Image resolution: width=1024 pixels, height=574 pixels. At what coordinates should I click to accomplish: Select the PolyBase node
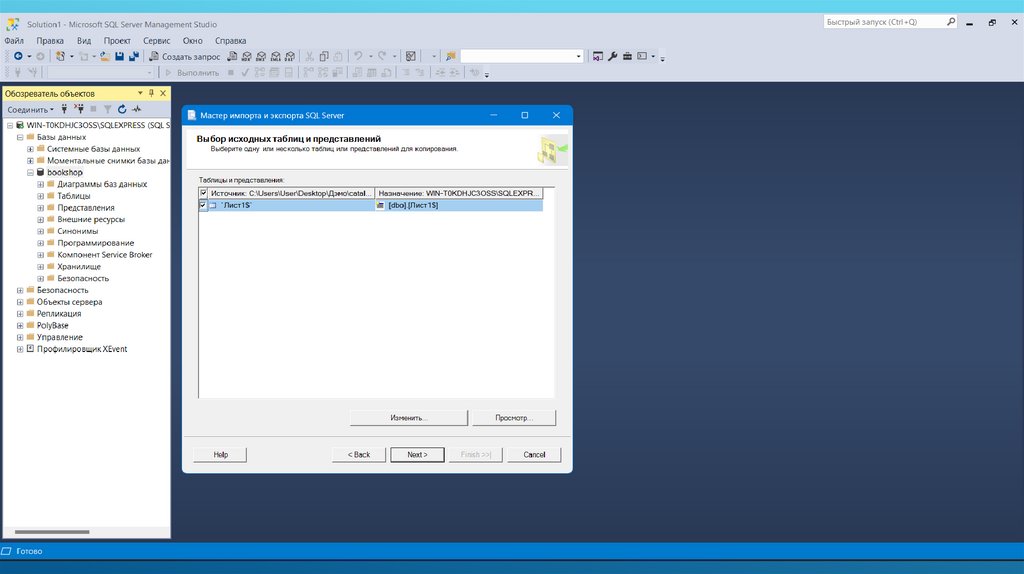click(x=52, y=325)
